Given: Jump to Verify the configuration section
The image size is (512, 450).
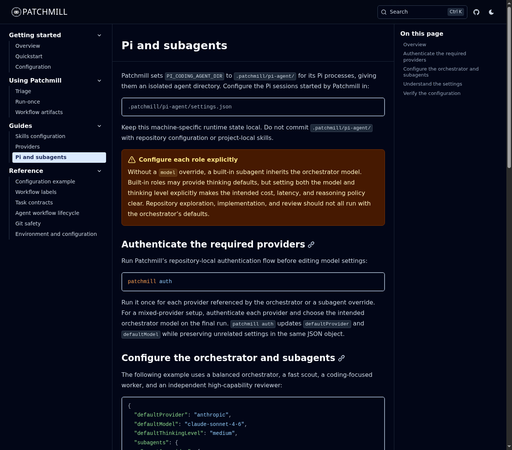Looking at the screenshot, I should pyautogui.click(x=432, y=93).
